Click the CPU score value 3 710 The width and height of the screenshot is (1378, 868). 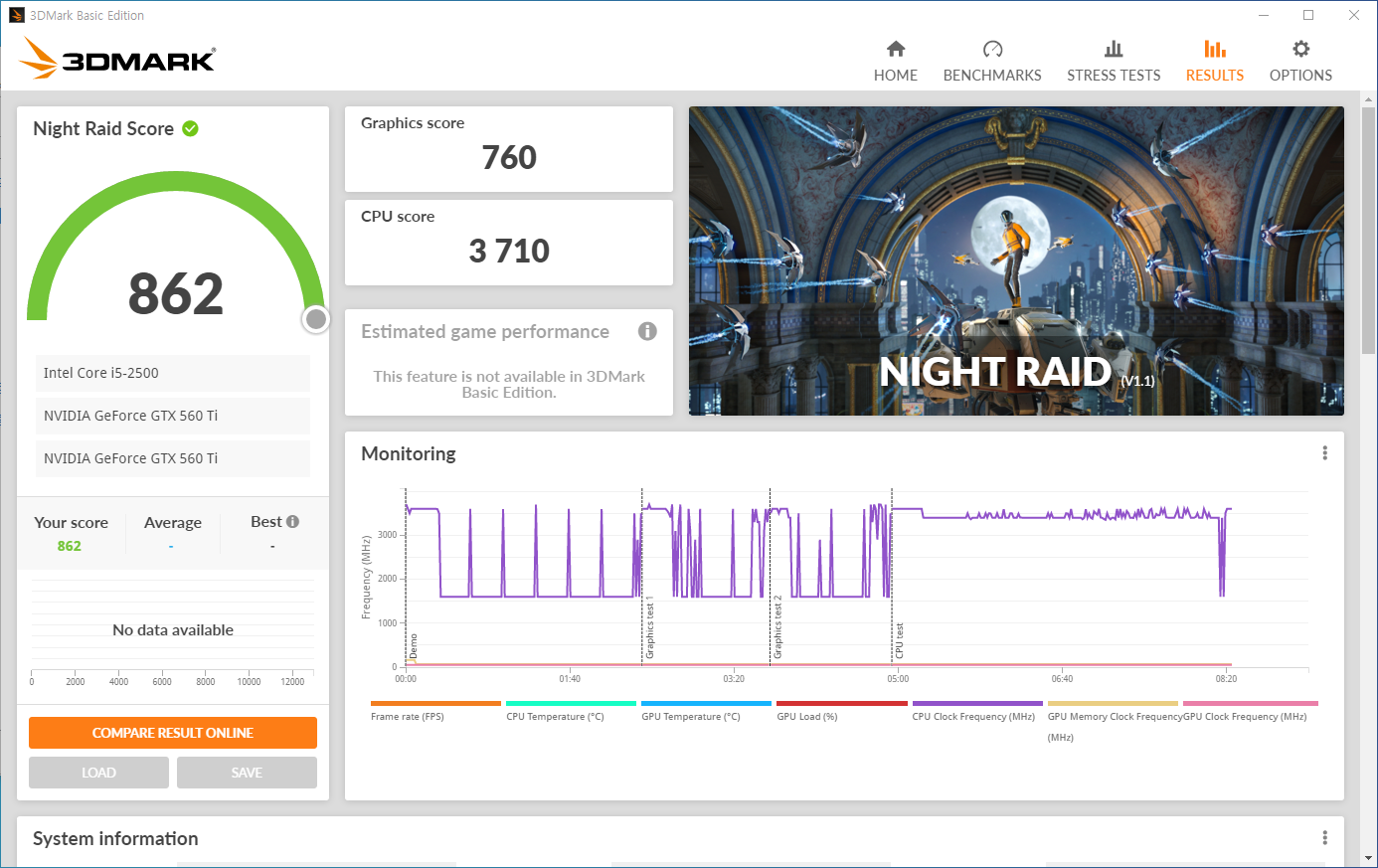tap(509, 251)
